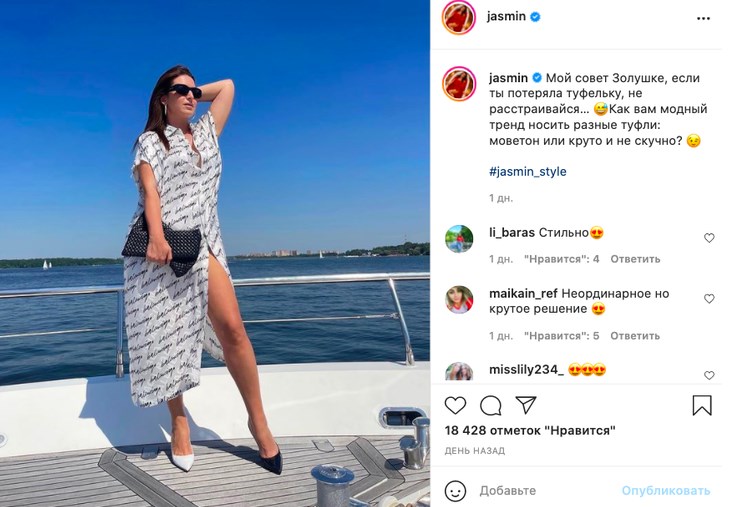Click the #jasmin_style hashtag
The image size is (734, 507).
(x=528, y=171)
